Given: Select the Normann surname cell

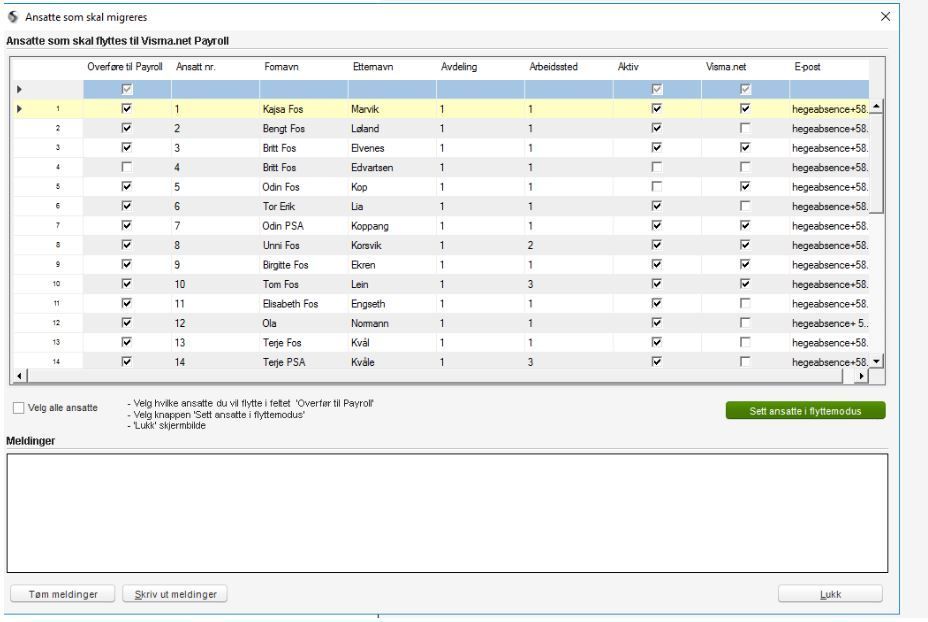Looking at the screenshot, I should click(x=392, y=323).
